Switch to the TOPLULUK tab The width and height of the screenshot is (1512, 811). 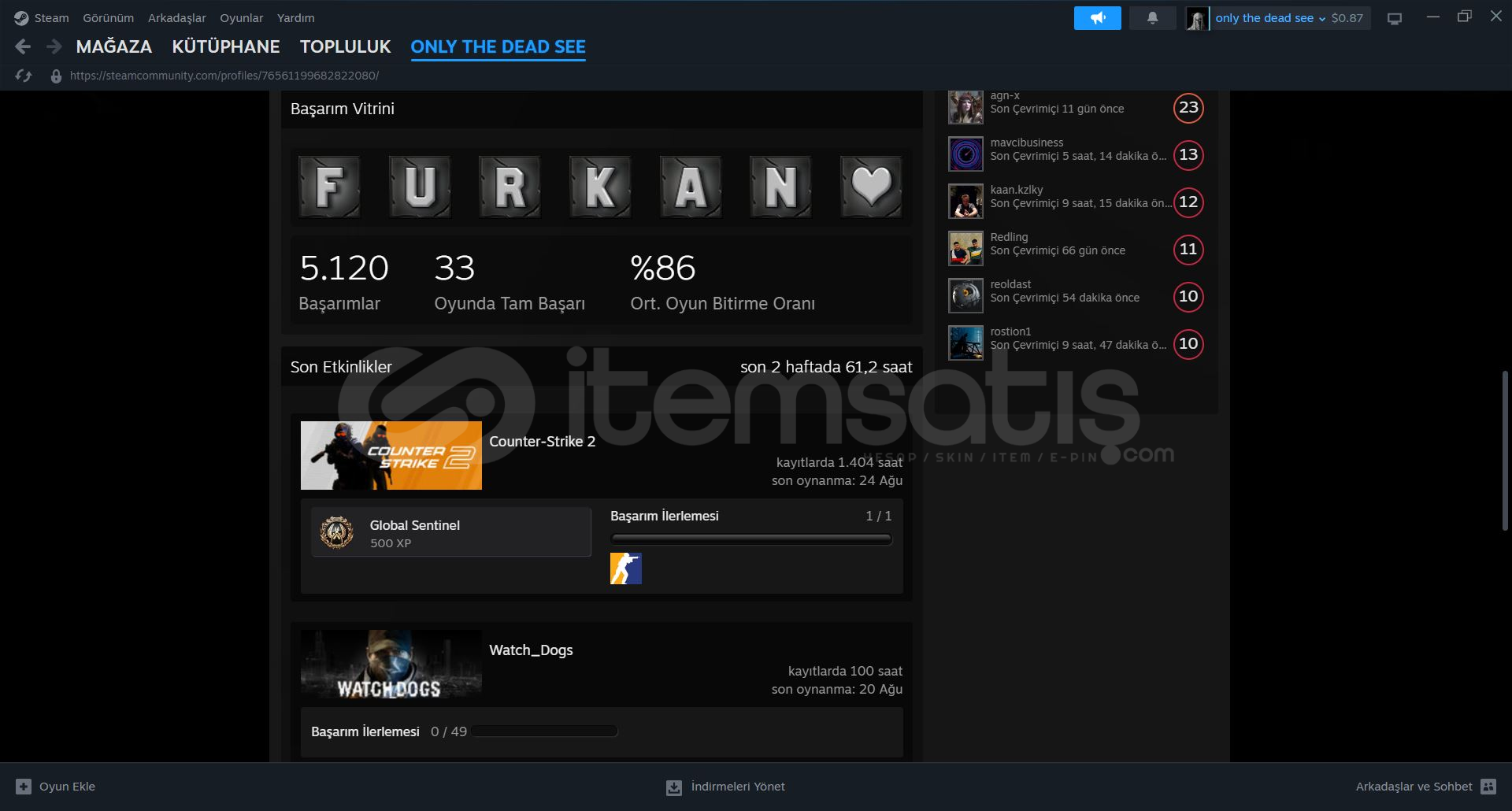(345, 46)
